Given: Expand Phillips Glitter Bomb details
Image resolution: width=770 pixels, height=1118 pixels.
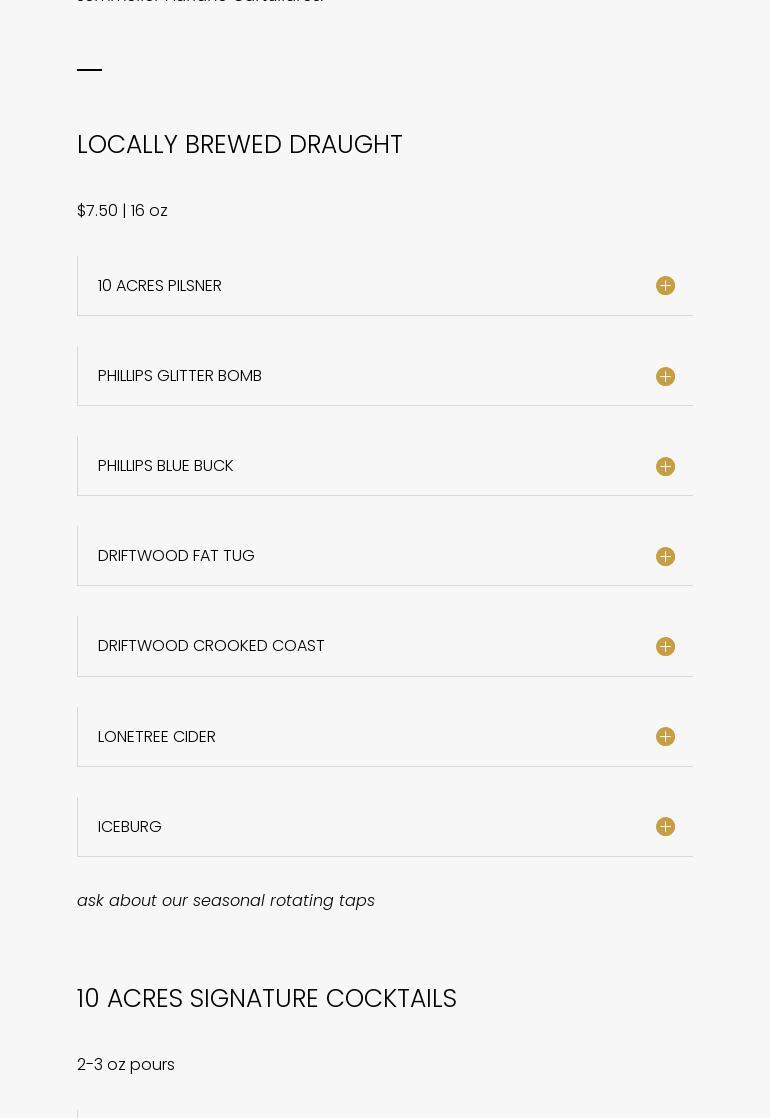Looking at the screenshot, I should tap(180, 376).
